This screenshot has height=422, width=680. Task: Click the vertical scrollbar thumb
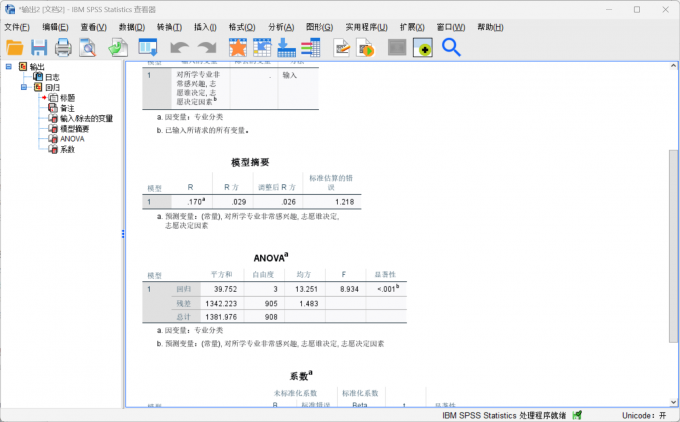[673, 246]
